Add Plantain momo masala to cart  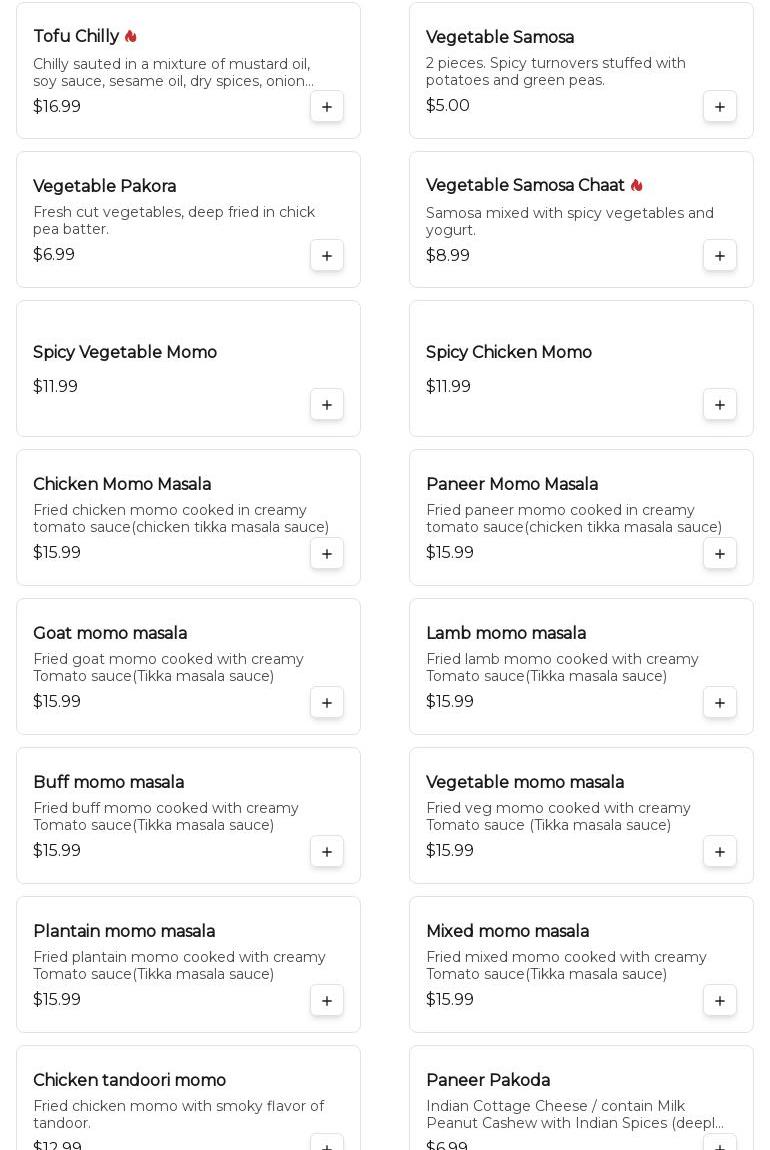click(327, 1001)
